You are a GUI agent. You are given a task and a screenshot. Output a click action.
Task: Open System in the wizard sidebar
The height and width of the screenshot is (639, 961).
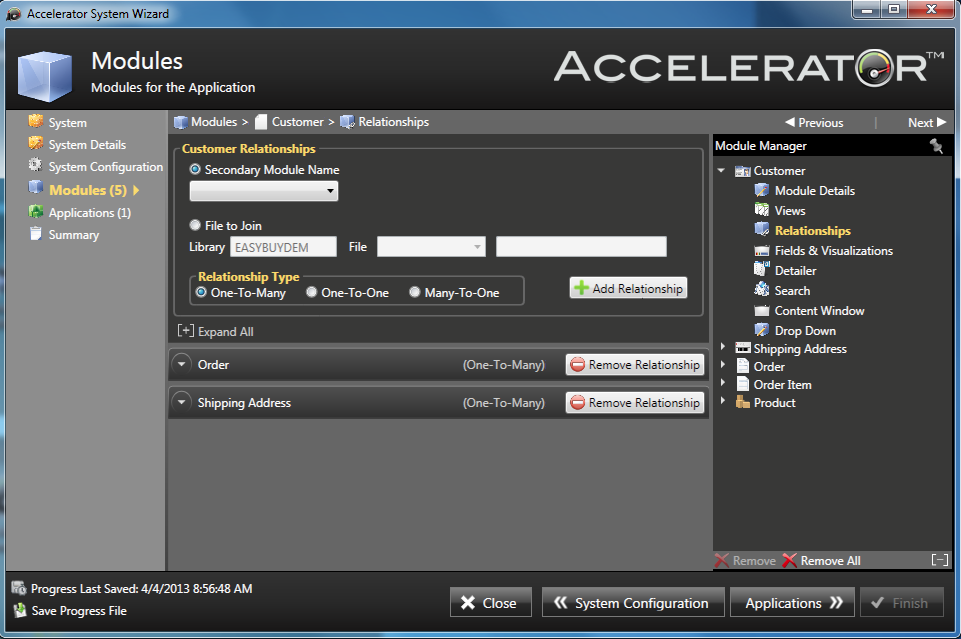(x=67, y=123)
